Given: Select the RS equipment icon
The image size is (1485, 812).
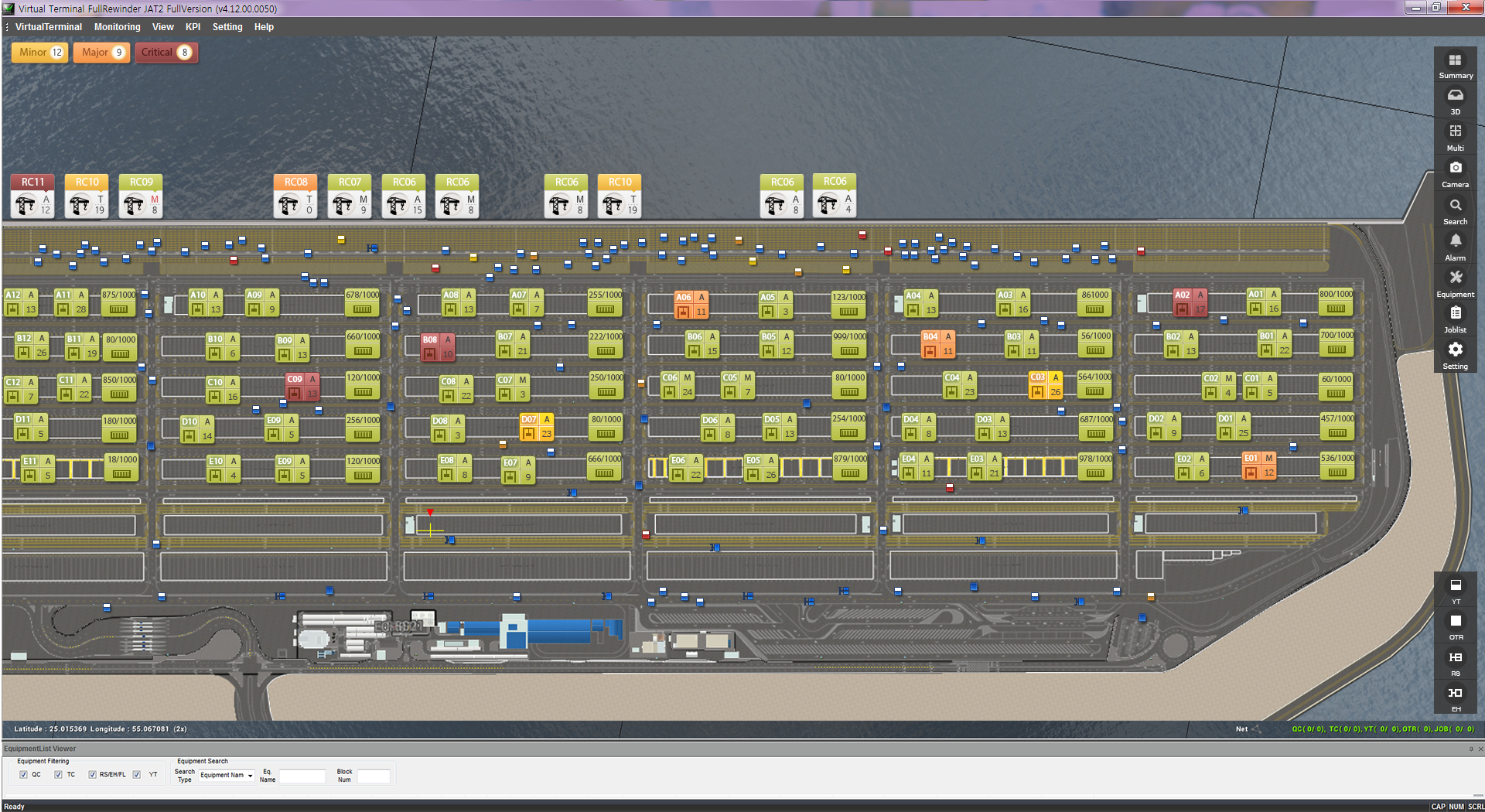Looking at the screenshot, I should (1455, 658).
